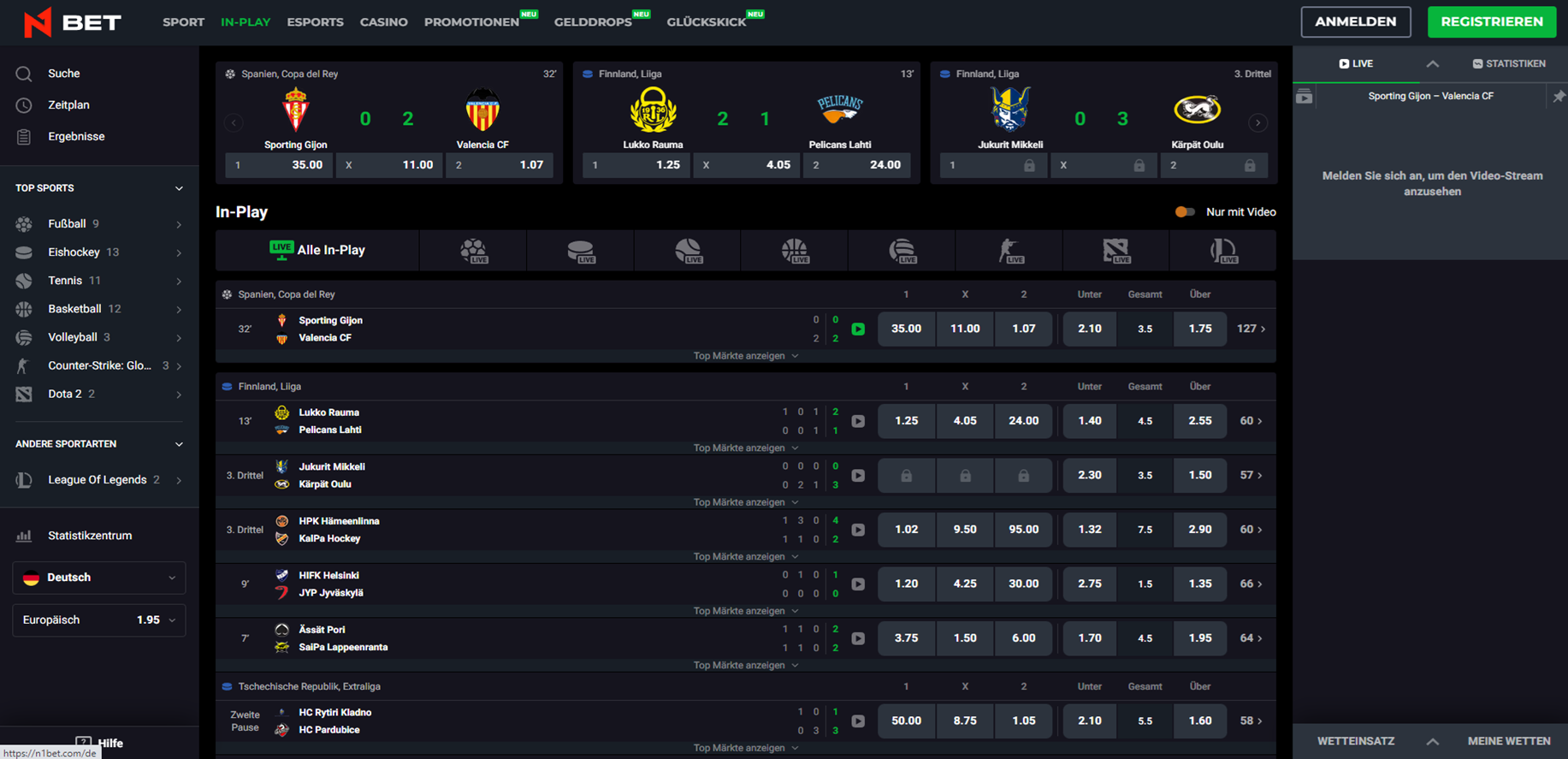Expand the Wetteinsatz bet slip chevron
The image size is (1568, 759).
(1433, 742)
